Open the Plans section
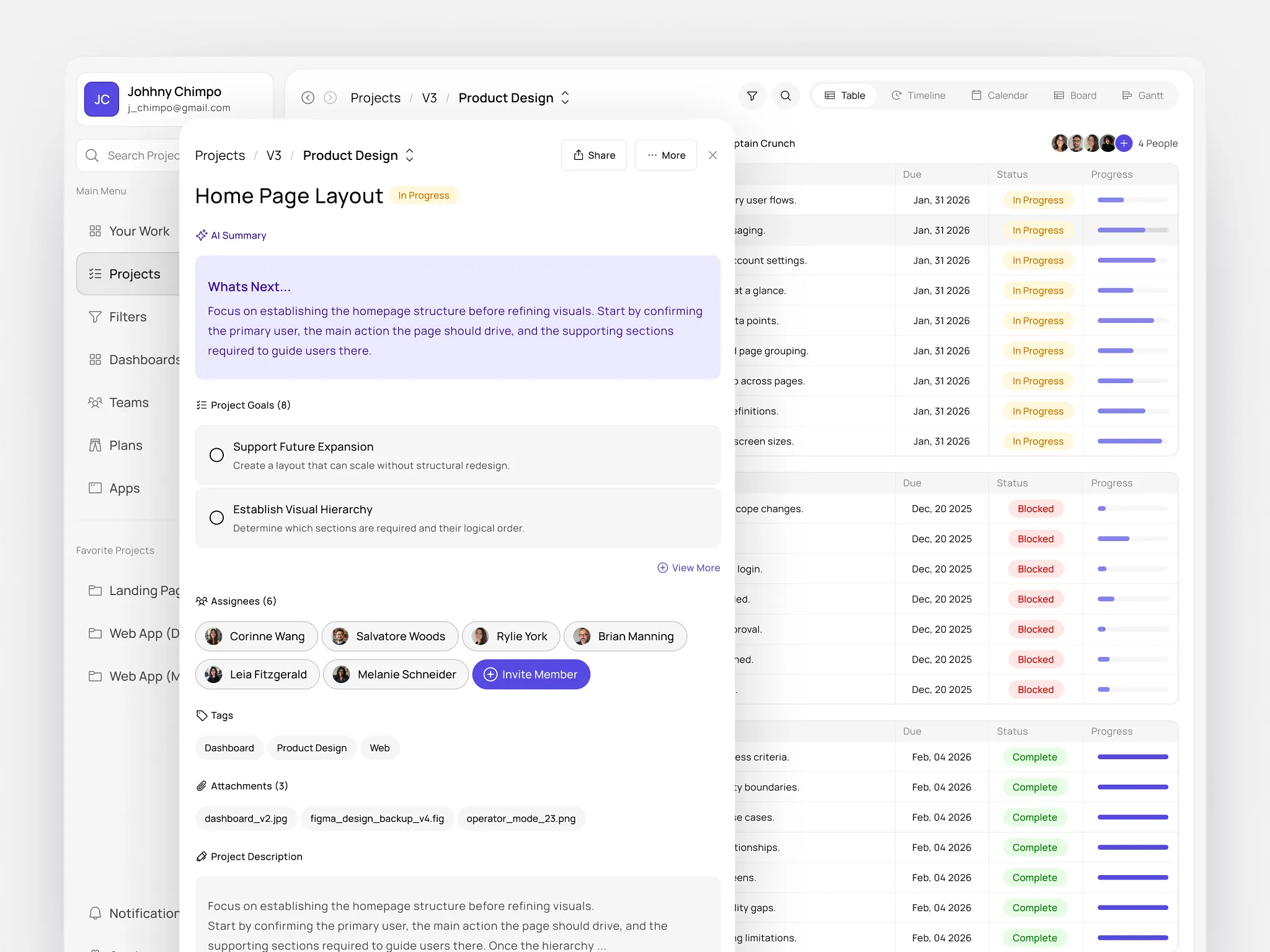The width and height of the screenshot is (1270, 952). coord(126,445)
